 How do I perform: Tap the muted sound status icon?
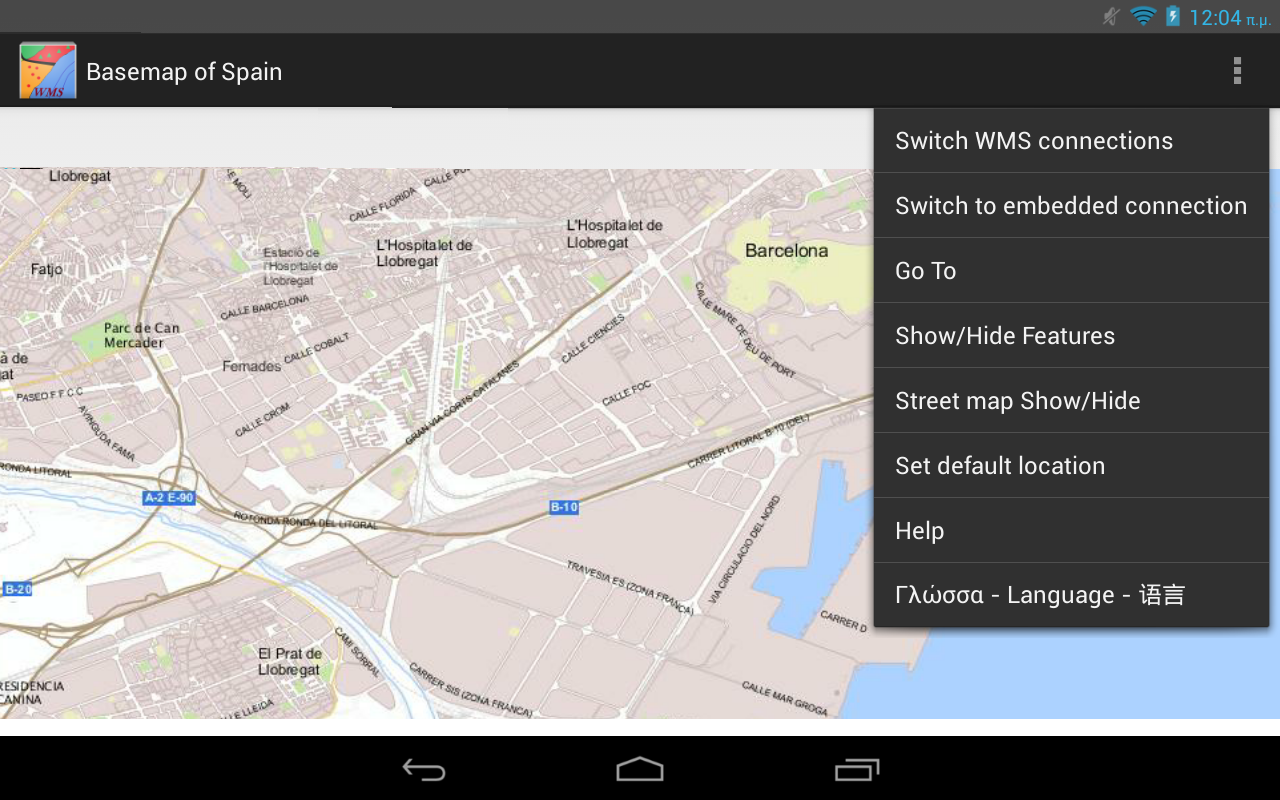click(1110, 16)
